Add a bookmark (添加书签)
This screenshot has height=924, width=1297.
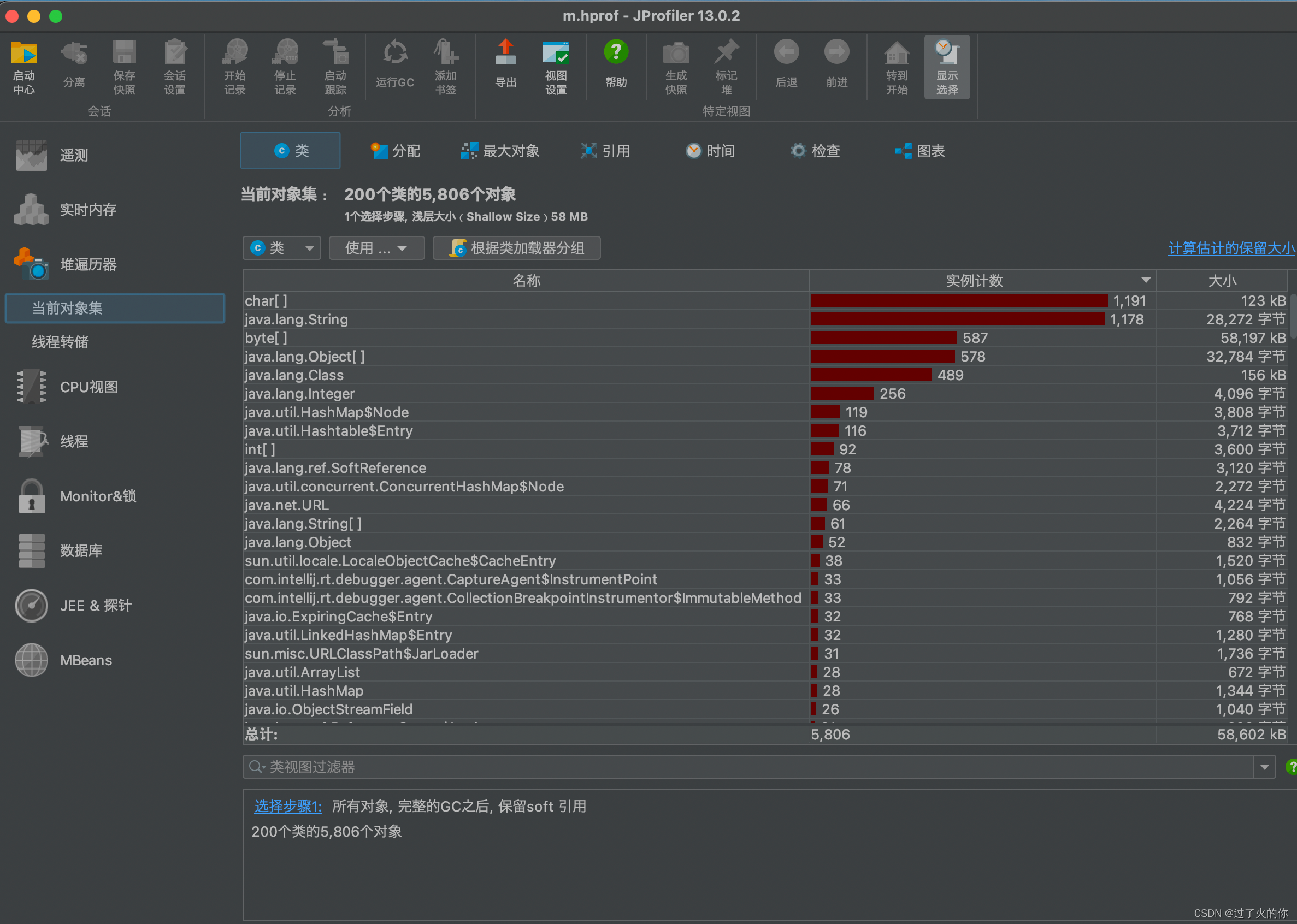(x=446, y=67)
